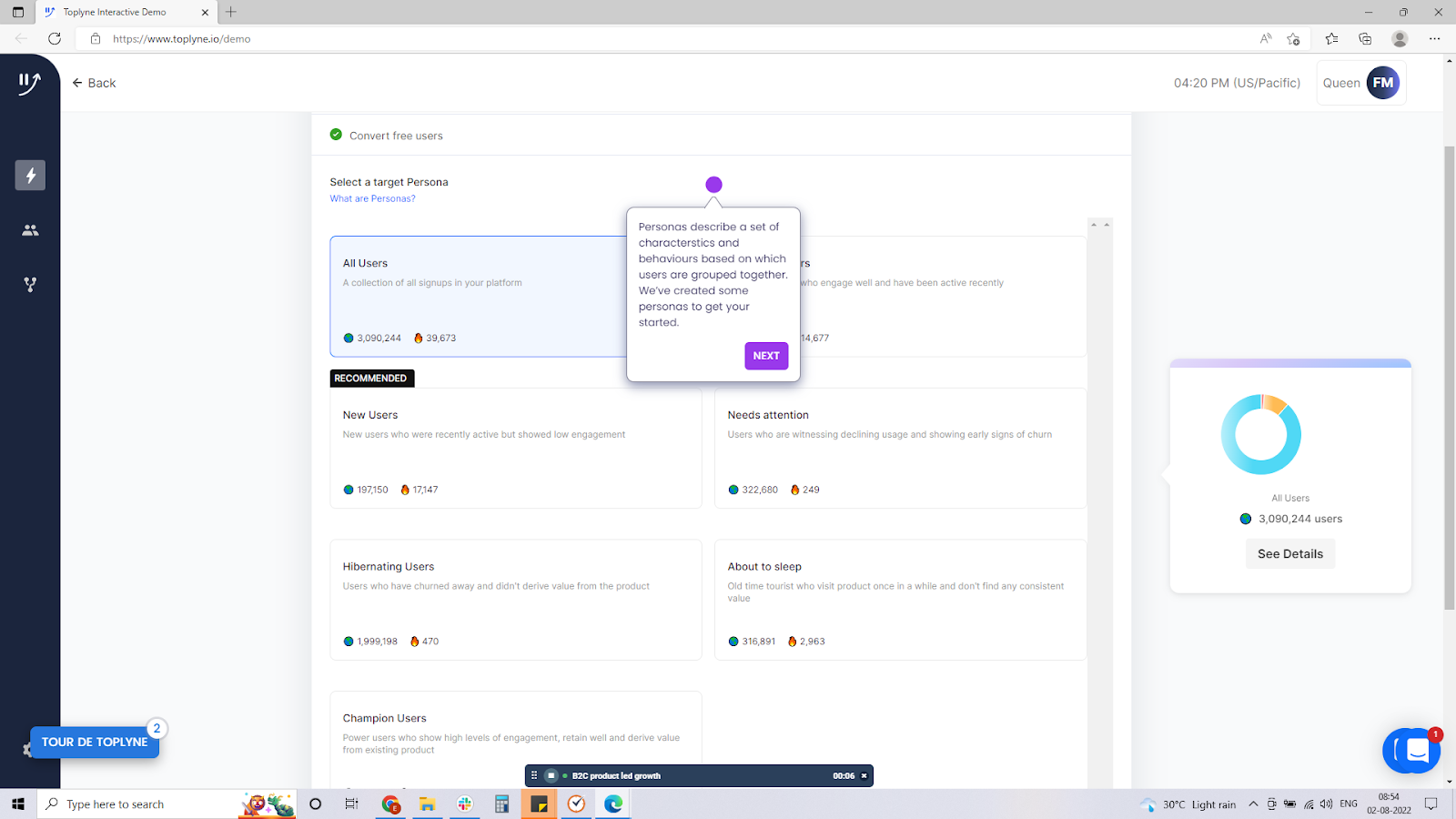Open the See Details button

[1289, 553]
